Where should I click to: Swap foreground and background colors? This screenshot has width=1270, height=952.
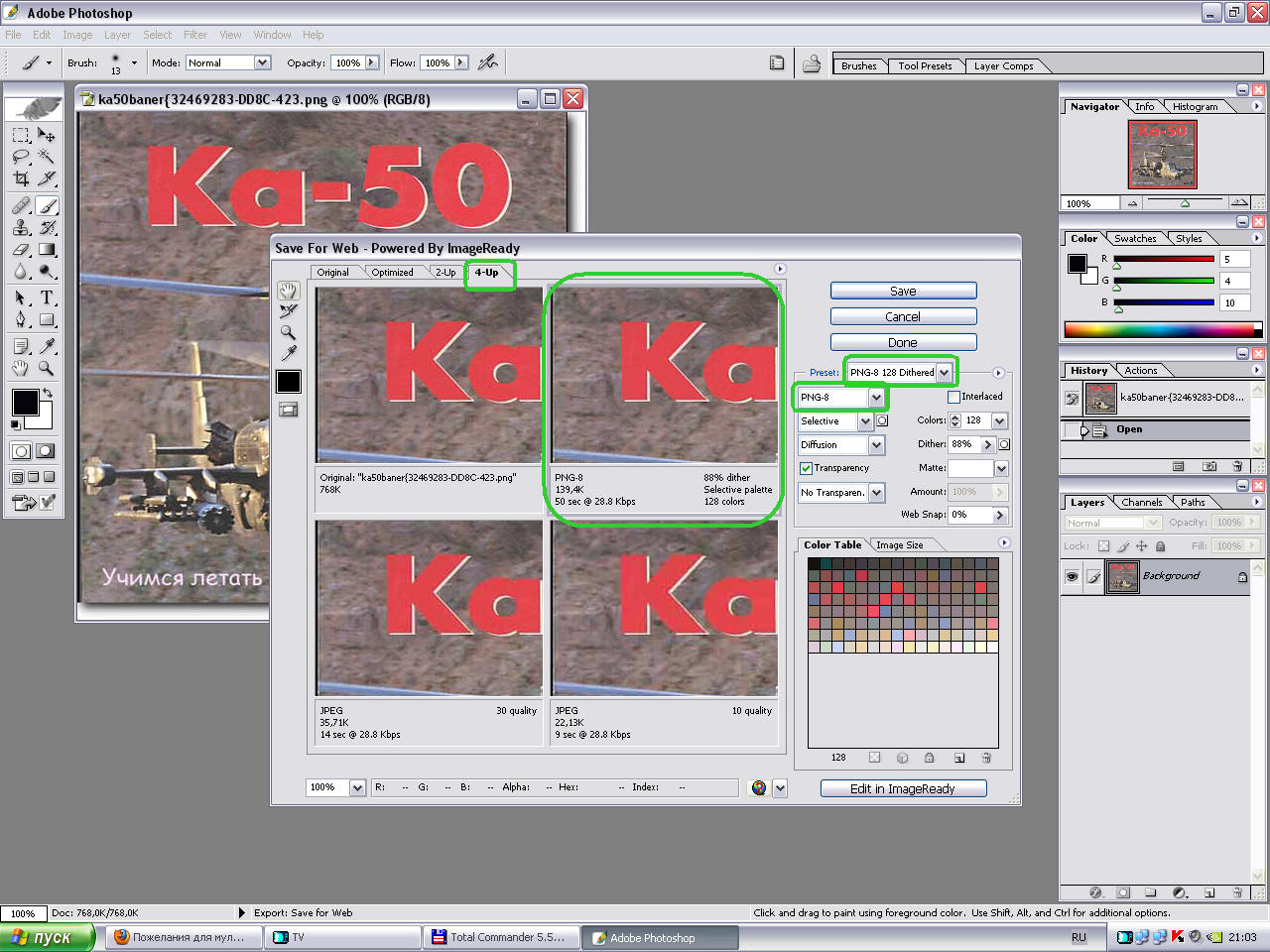47,394
